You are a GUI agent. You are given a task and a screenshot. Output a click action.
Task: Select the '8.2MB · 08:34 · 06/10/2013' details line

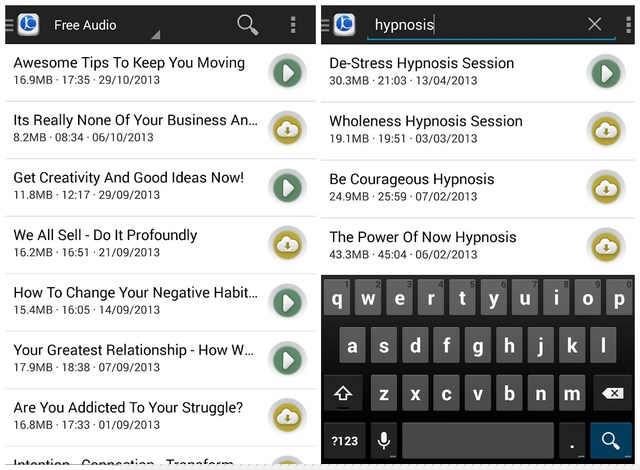coord(83,137)
